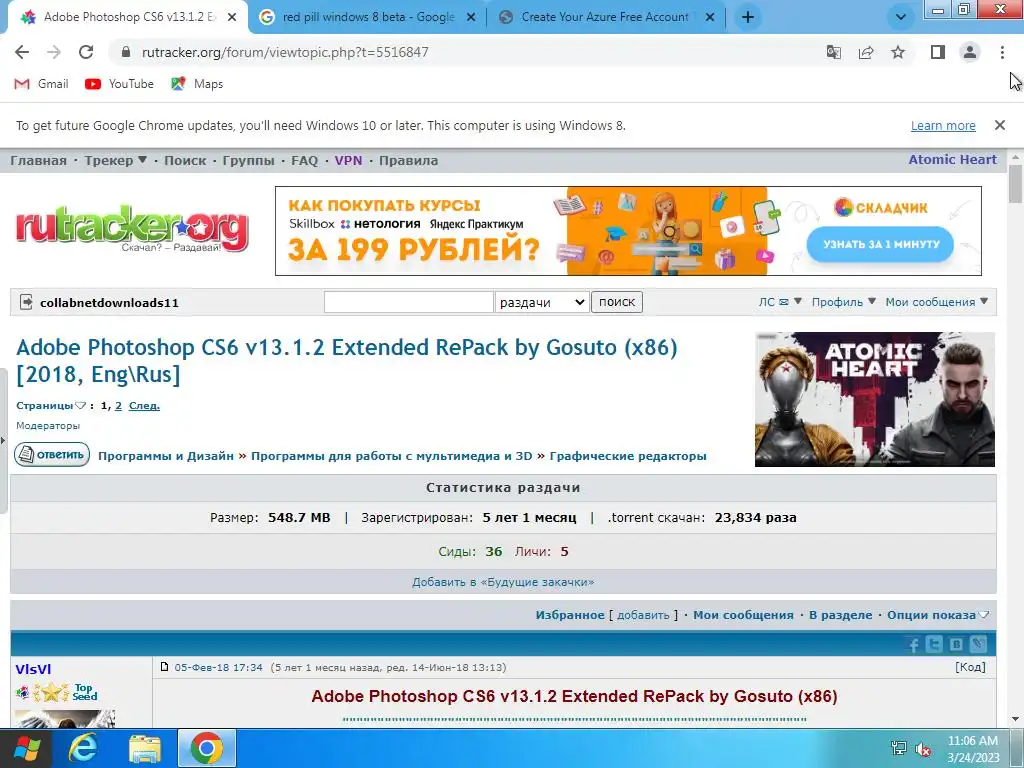Open the Chrome side panel icon
The image size is (1024, 768).
938,52
